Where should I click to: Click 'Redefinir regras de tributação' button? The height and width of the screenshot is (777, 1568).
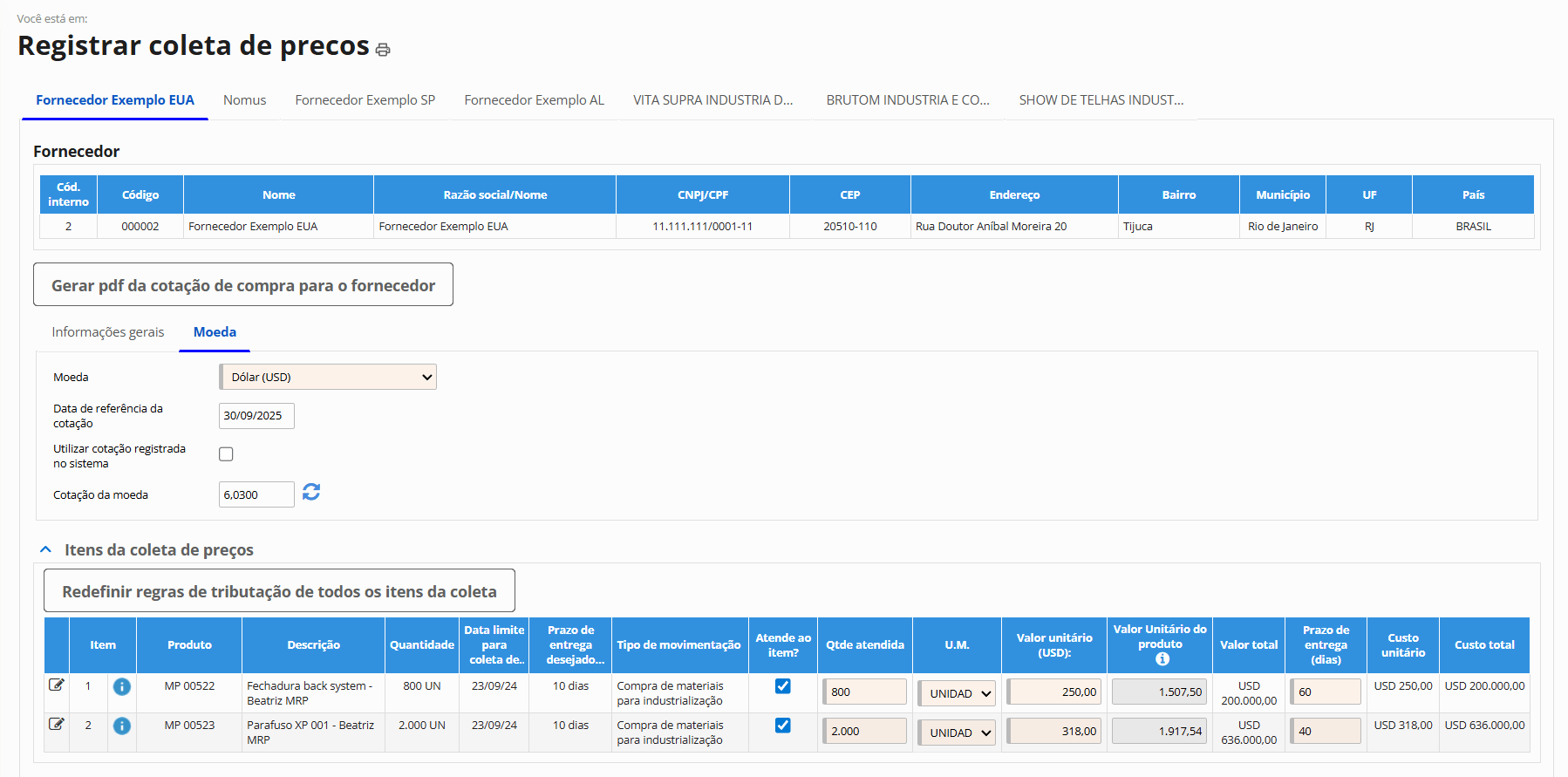[x=279, y=591]
